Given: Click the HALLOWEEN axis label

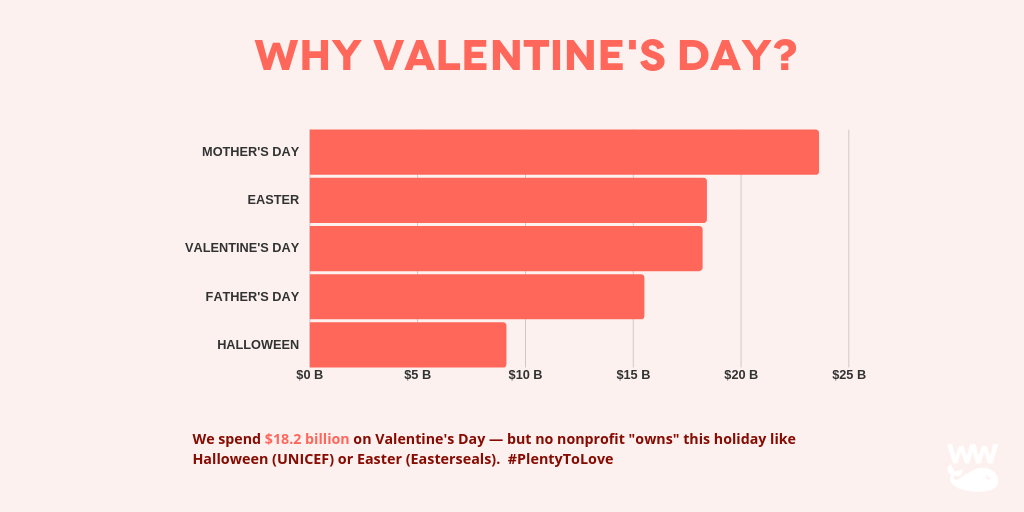Looking at the screenshot, I should click(258, 344).
